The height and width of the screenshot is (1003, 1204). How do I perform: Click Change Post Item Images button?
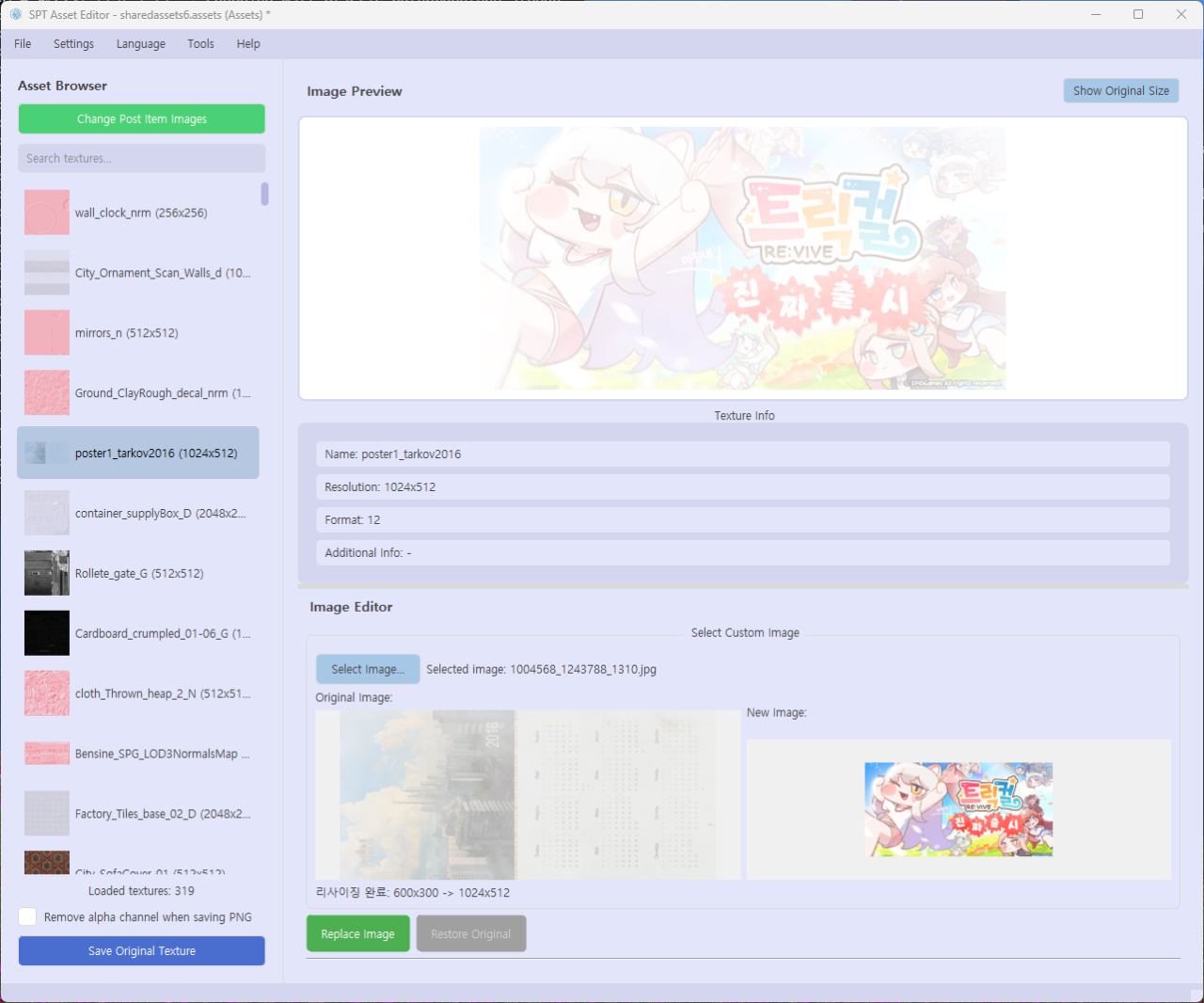[142, 119]
